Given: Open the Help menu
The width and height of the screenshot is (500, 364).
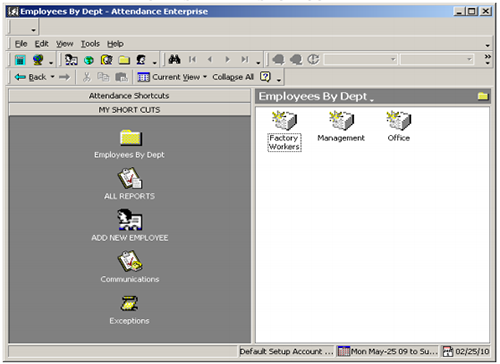Looking at the screenshot, I should [x=115, y=44].
